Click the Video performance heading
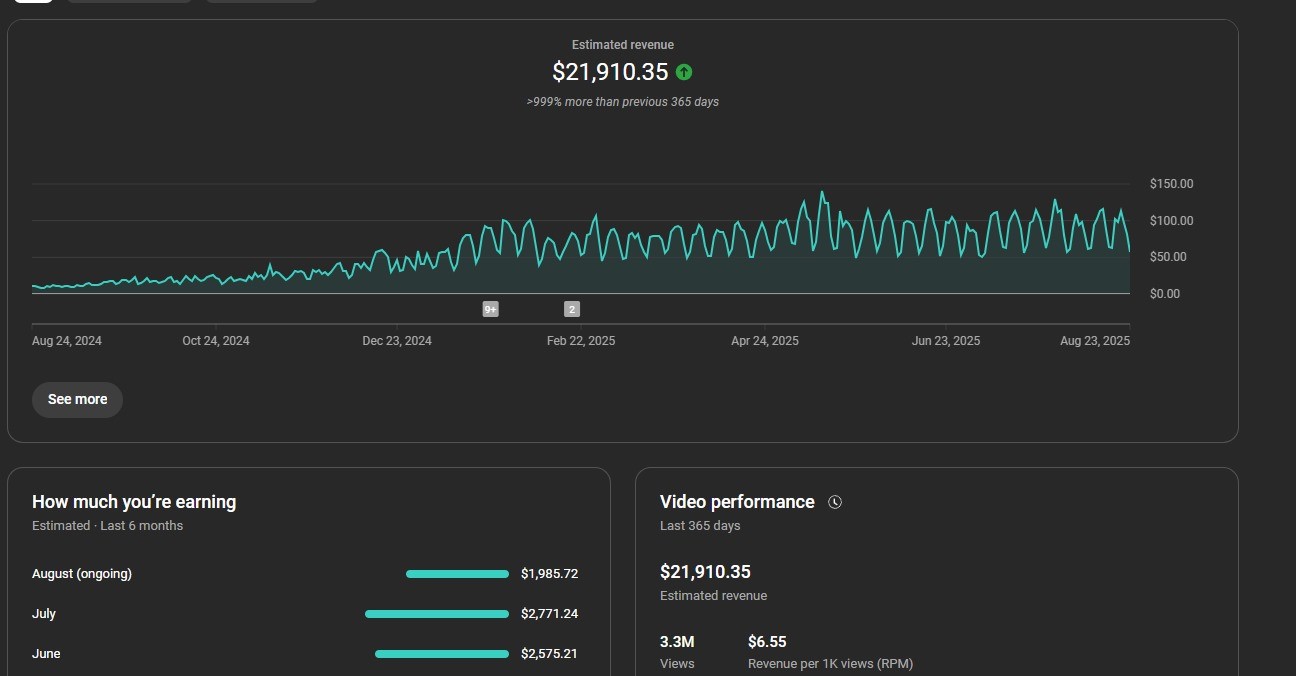 pyautogui.click(x=737, y=501)
